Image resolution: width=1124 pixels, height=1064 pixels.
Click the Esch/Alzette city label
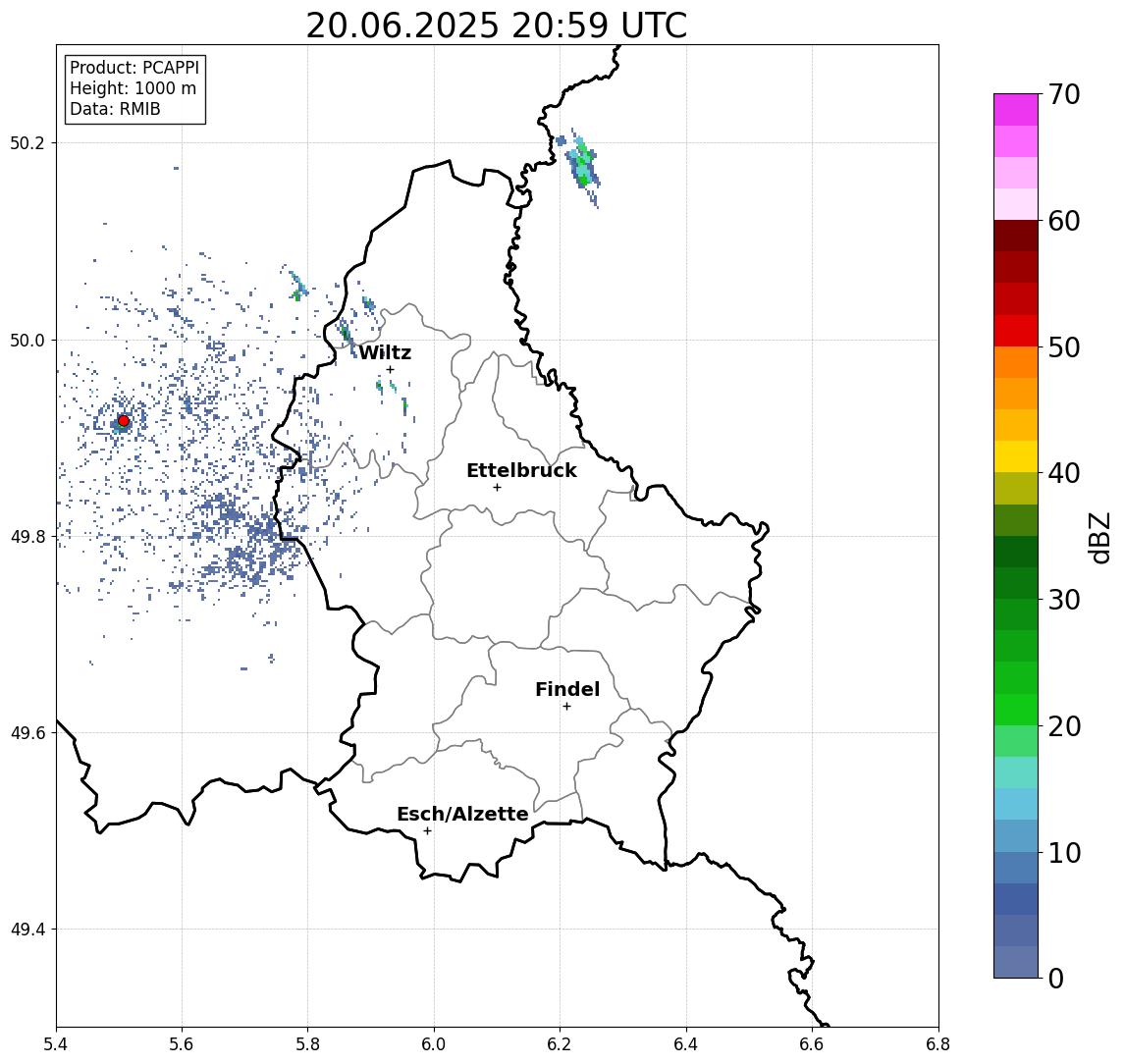click(x=462, y=814)
